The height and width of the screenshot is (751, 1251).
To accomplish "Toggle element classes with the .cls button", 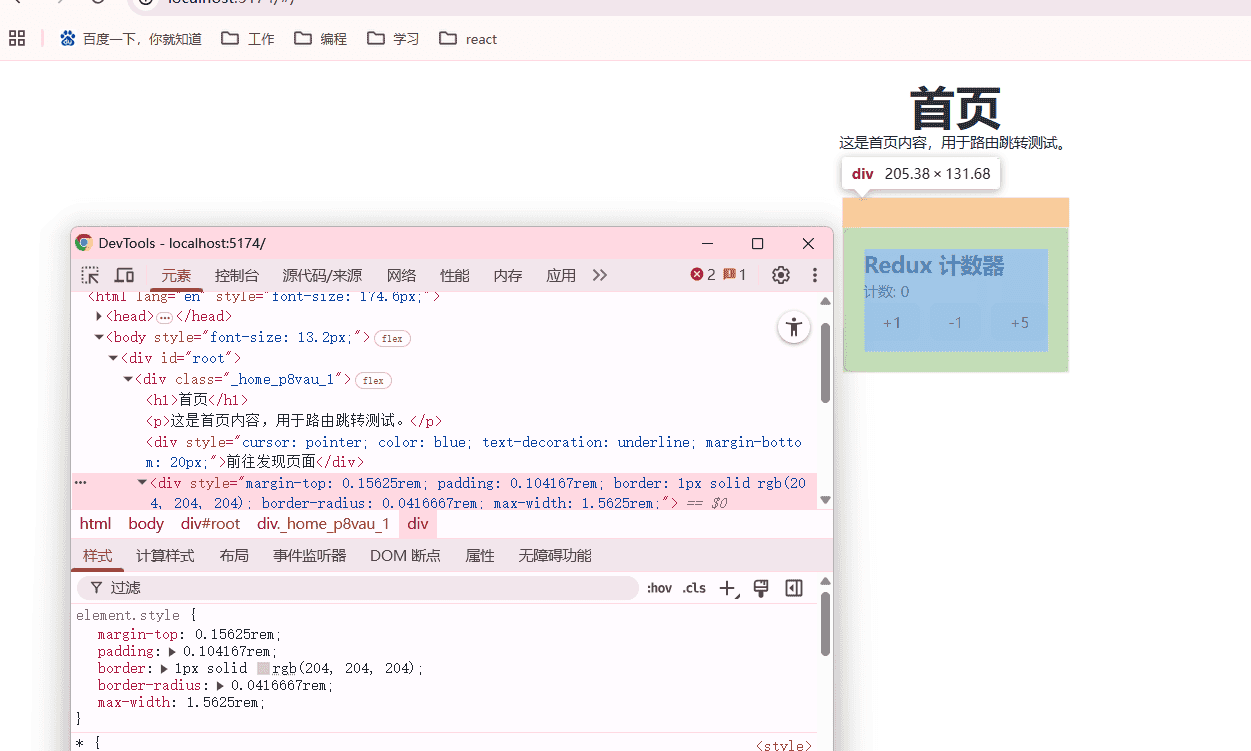I will pyautogui.click(x=694, y=588).
